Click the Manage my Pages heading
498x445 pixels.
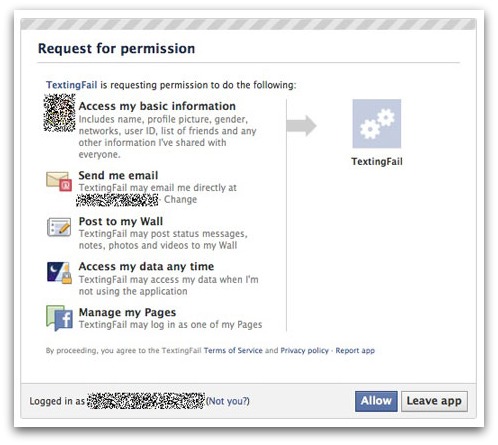pos(127,312)
